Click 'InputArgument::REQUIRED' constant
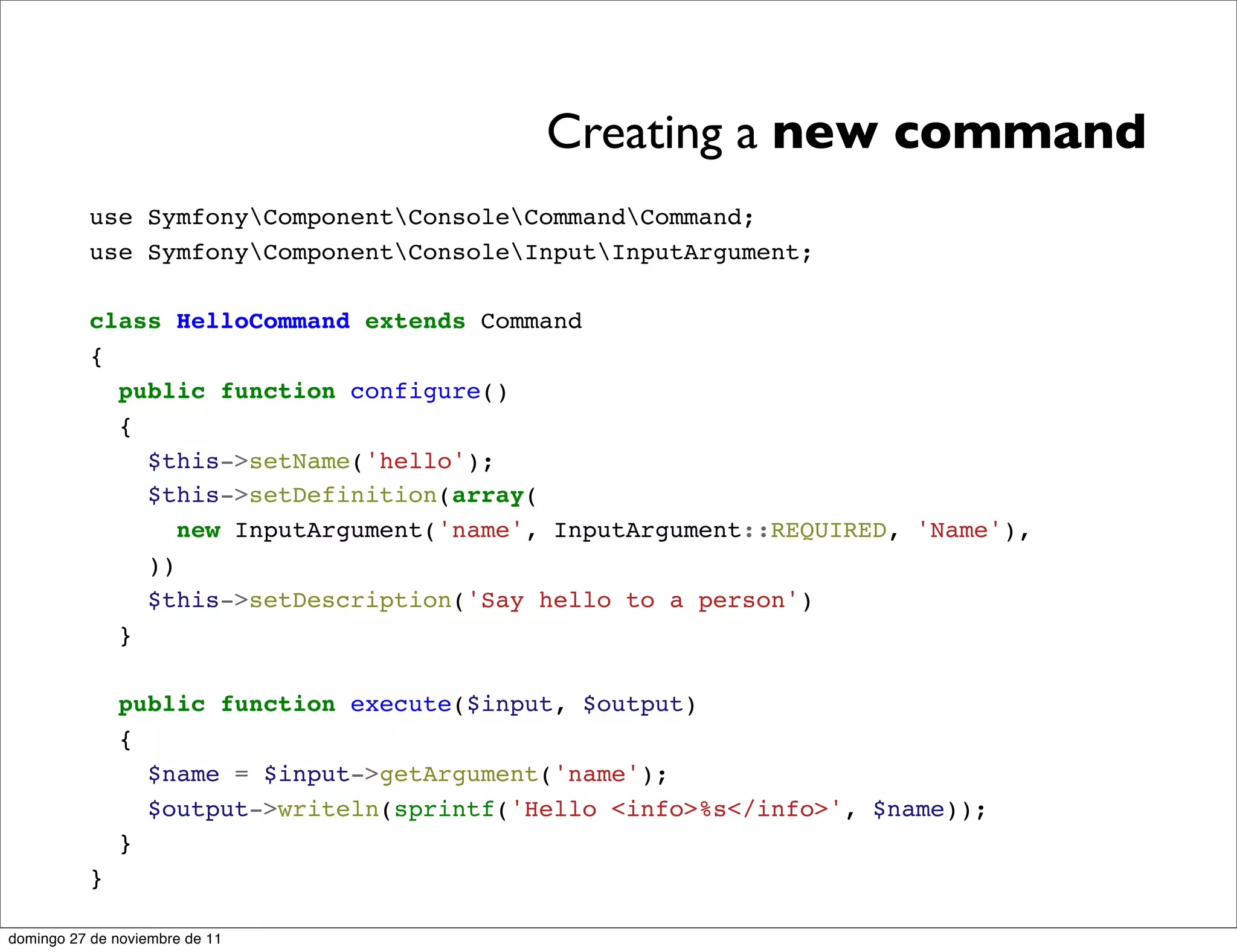 720,530
